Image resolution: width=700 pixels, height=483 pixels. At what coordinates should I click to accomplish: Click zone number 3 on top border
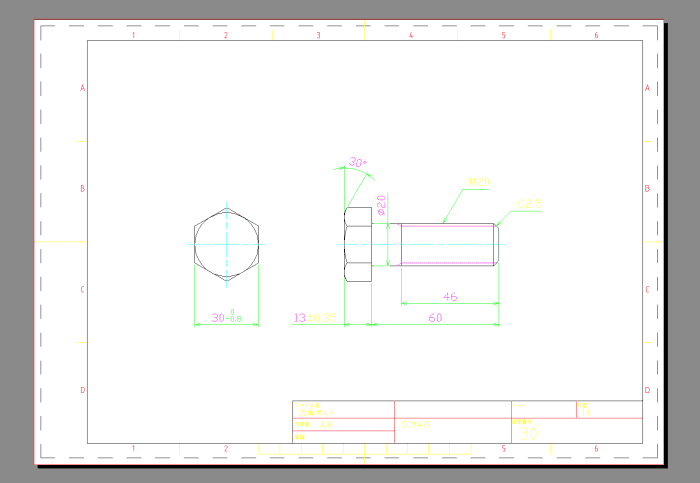318,35
